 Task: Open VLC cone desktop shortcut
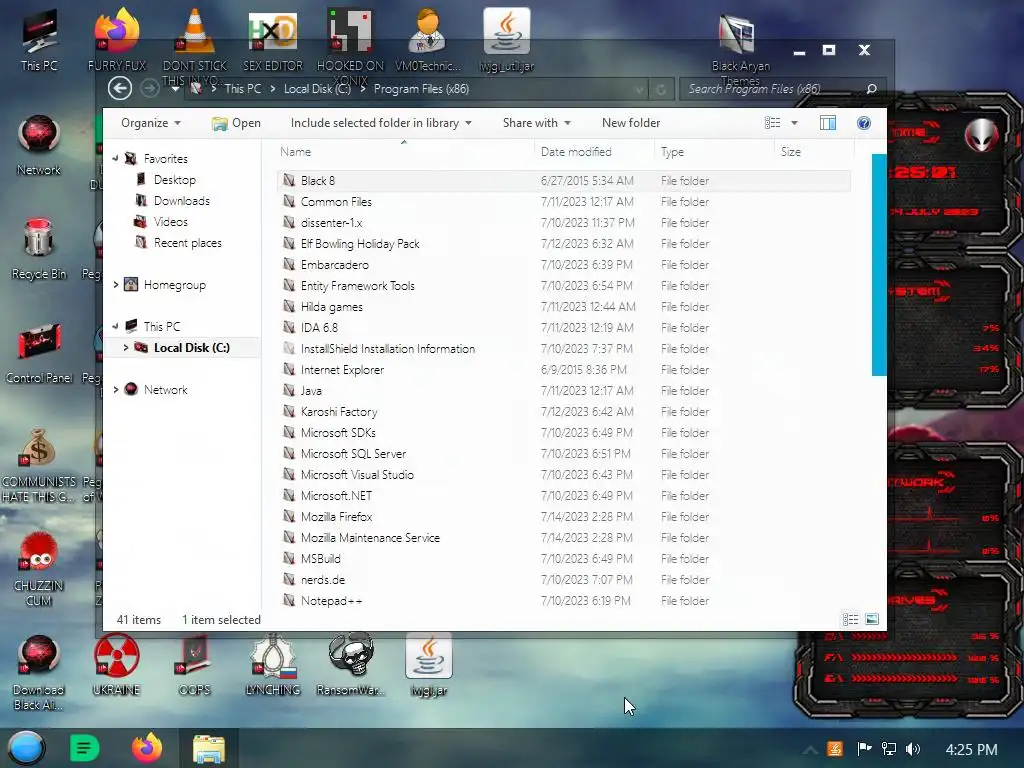click(195, 40)
